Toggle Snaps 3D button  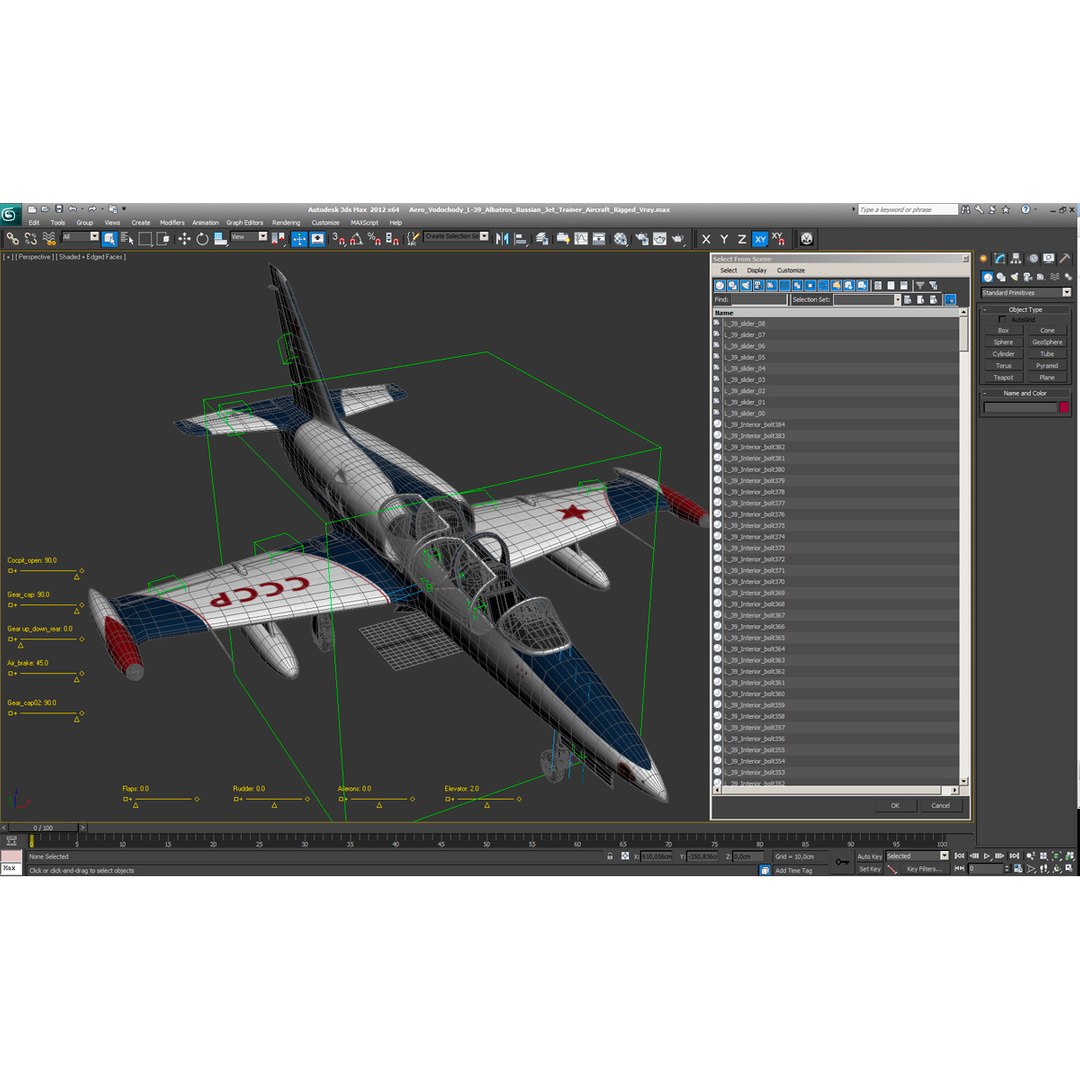pyautogui.click(x=338, y=239)
